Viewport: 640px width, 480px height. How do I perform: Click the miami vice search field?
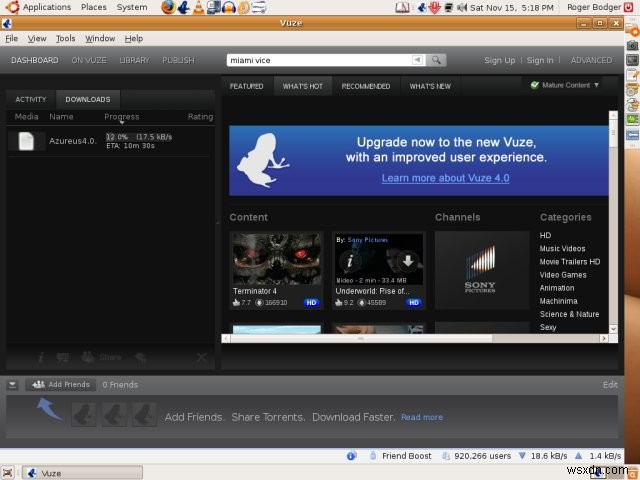tap(315, 60)
